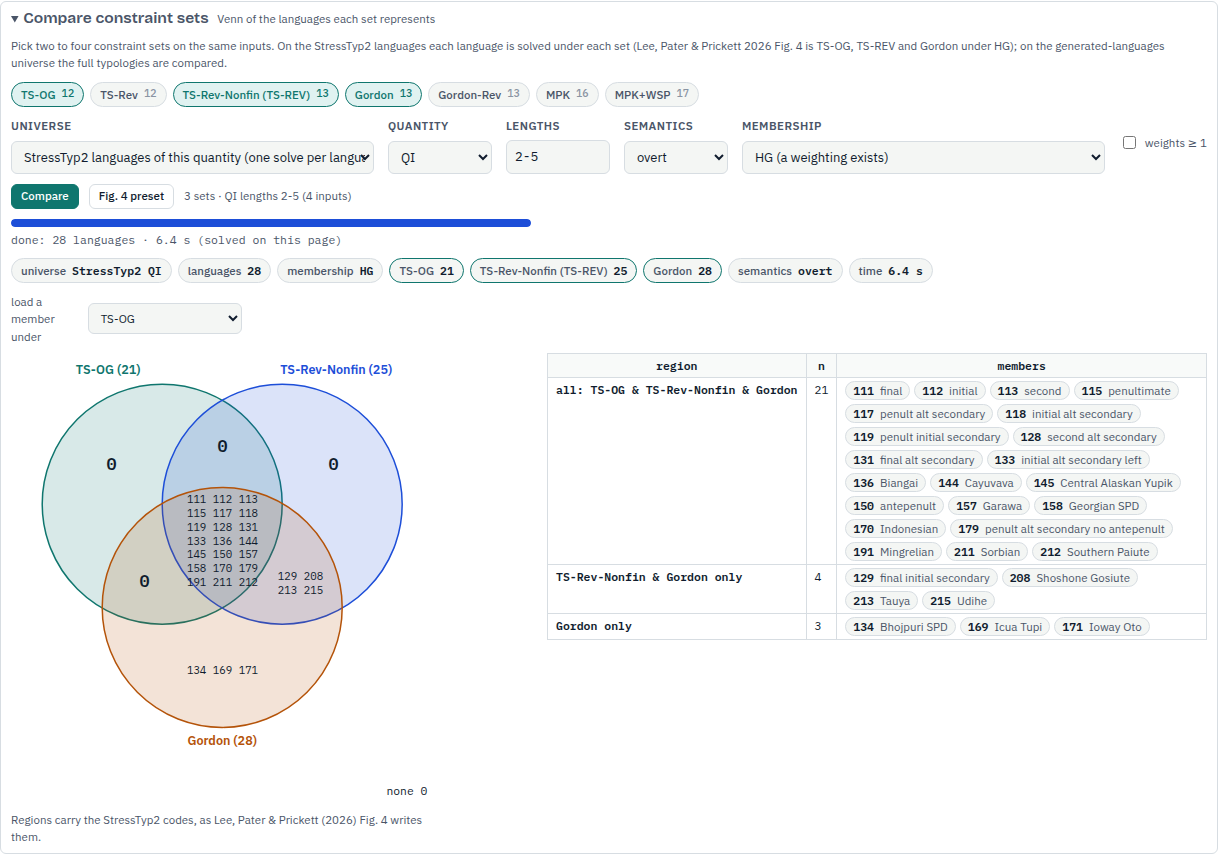Viewport: 1218px width, 855px height.
Task: Click the Gordon 28 result chip
Action: [682, 271]
